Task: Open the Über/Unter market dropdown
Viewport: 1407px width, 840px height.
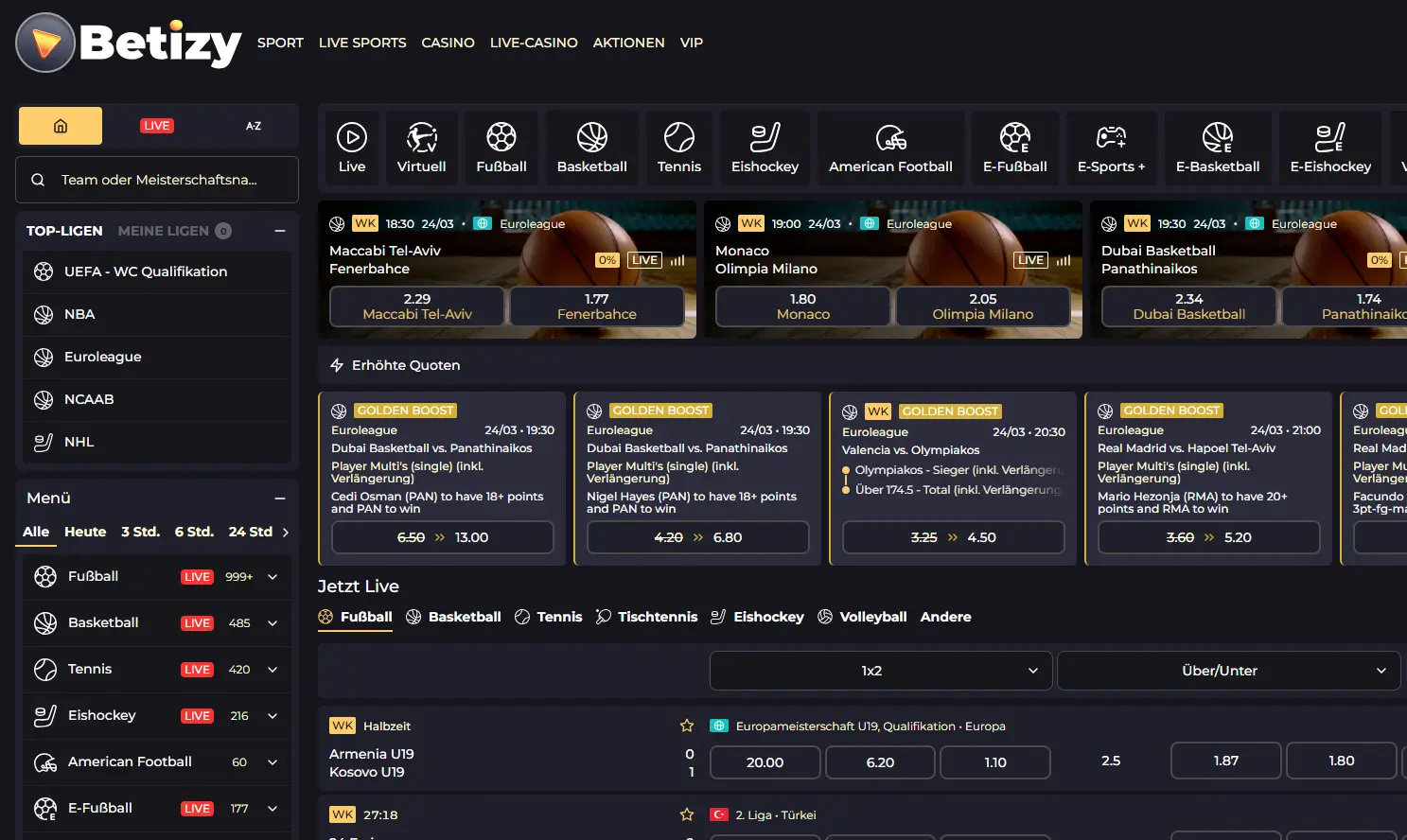Action: 1228,671
